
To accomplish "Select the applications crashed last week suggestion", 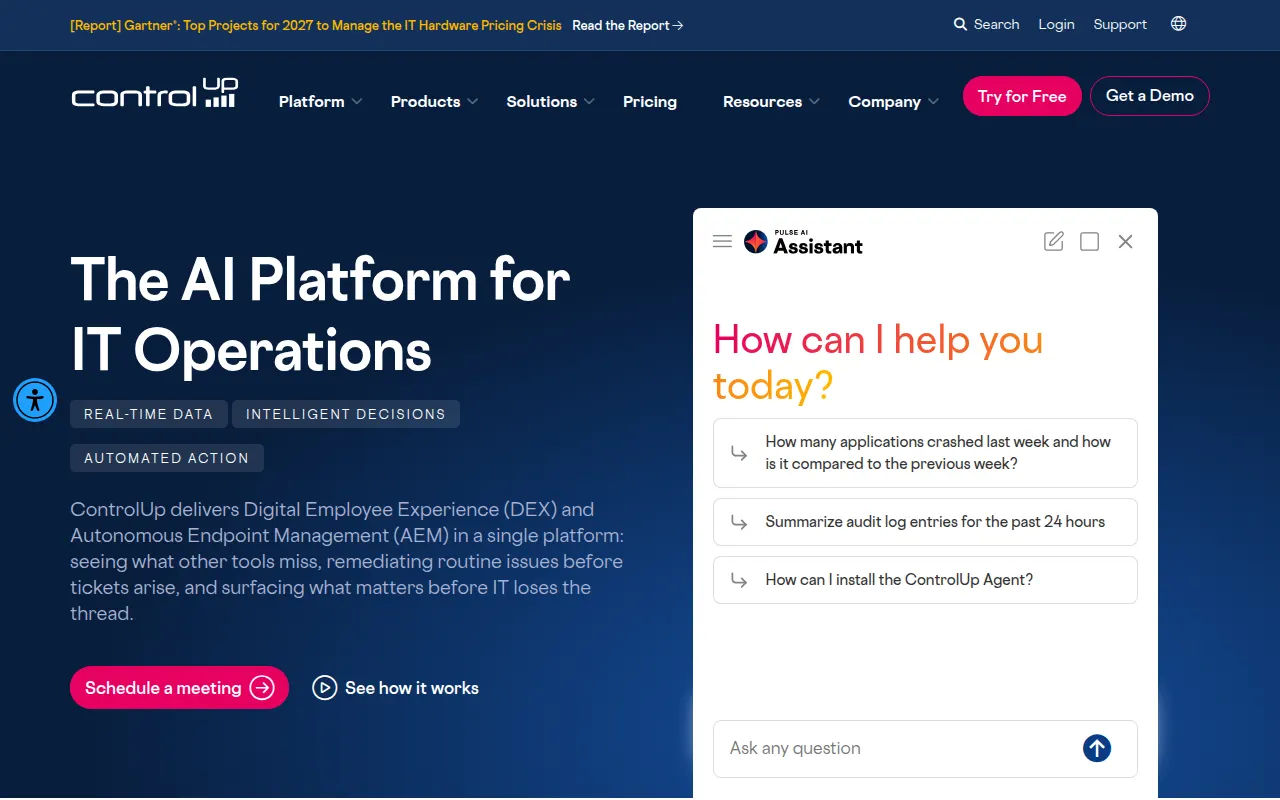I will click(925, 453).
